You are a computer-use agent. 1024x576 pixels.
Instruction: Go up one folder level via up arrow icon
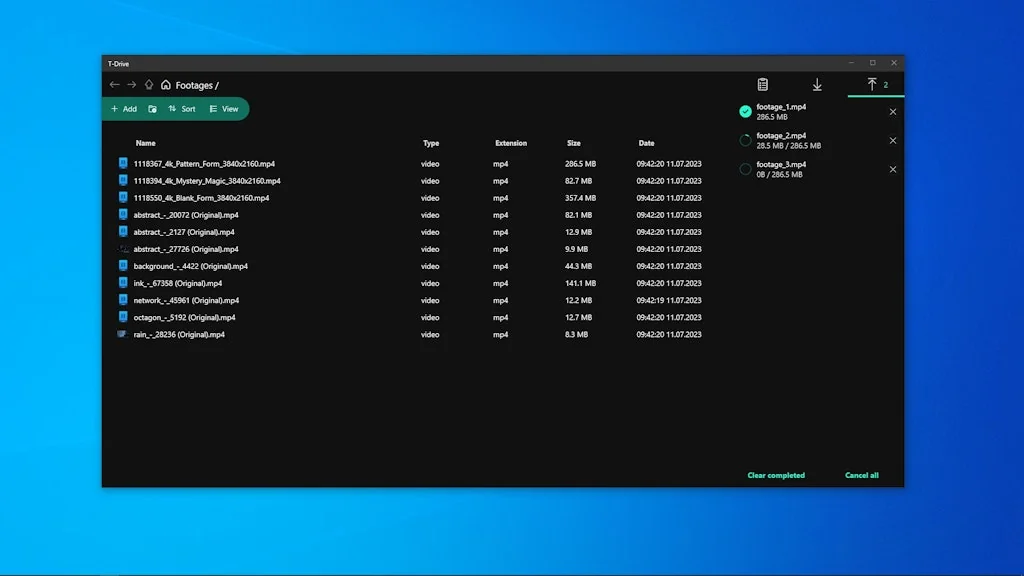(x=149, y=85)
